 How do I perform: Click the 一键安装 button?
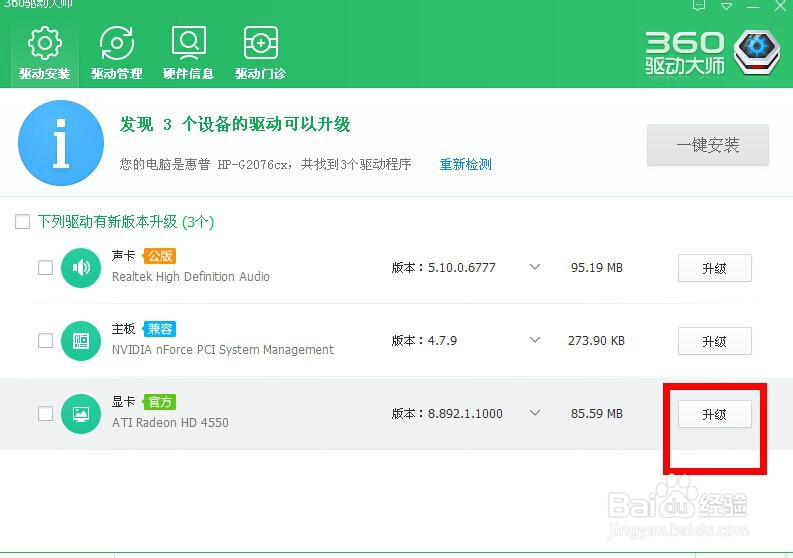(708, 145)
